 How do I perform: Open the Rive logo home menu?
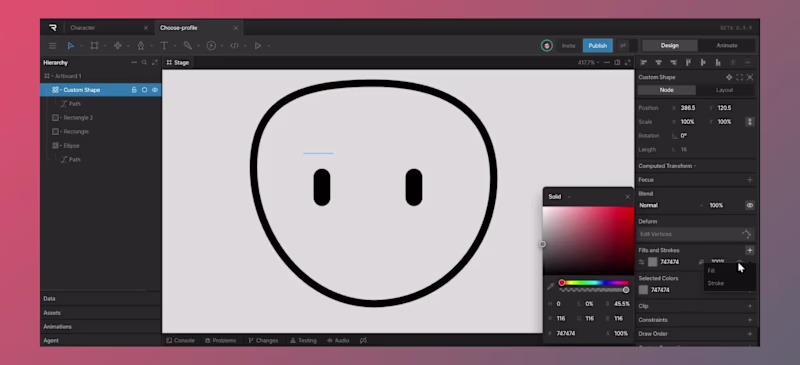pyautogui.click(x=53, y=28)
